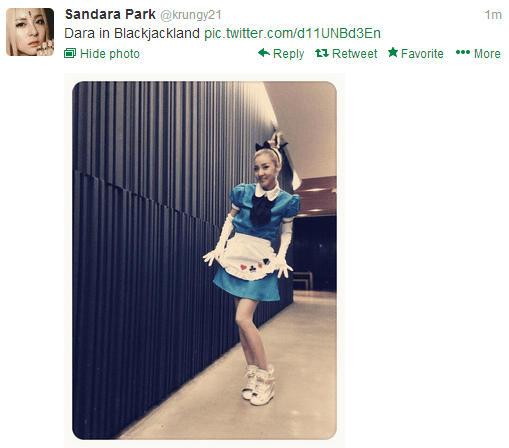Screen dimensions: 509x448
Task: Open the @krungy21 handle
Action: tap(191, 15)
